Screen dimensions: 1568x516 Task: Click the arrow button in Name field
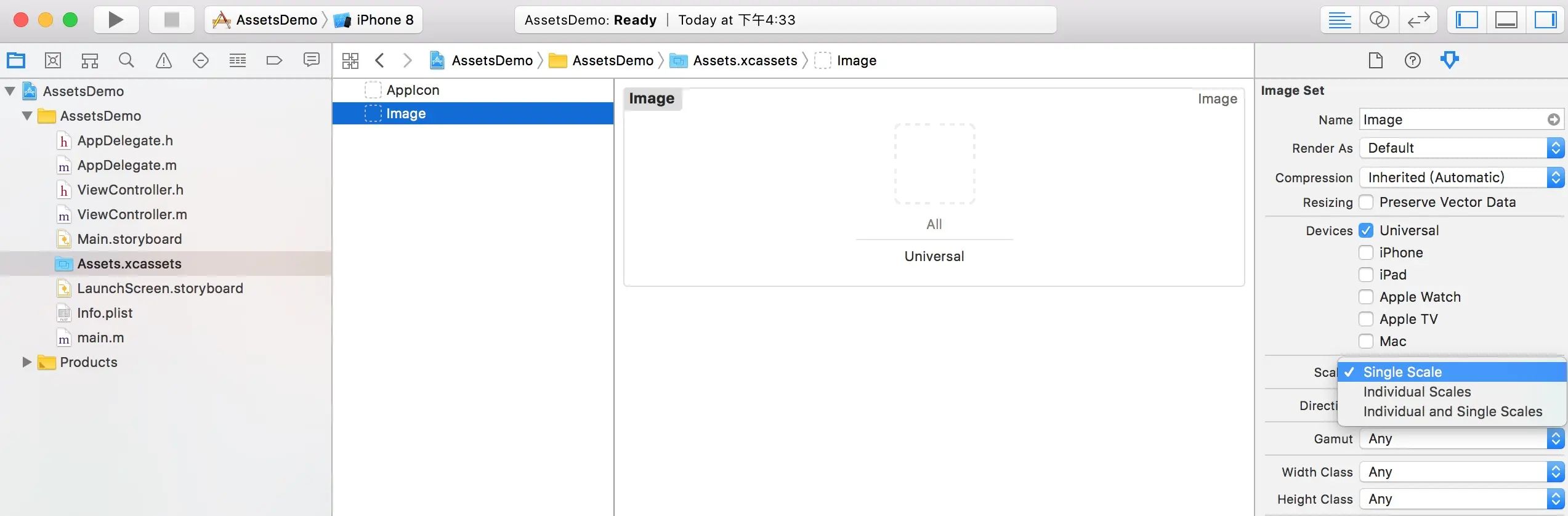(1554, 119)
